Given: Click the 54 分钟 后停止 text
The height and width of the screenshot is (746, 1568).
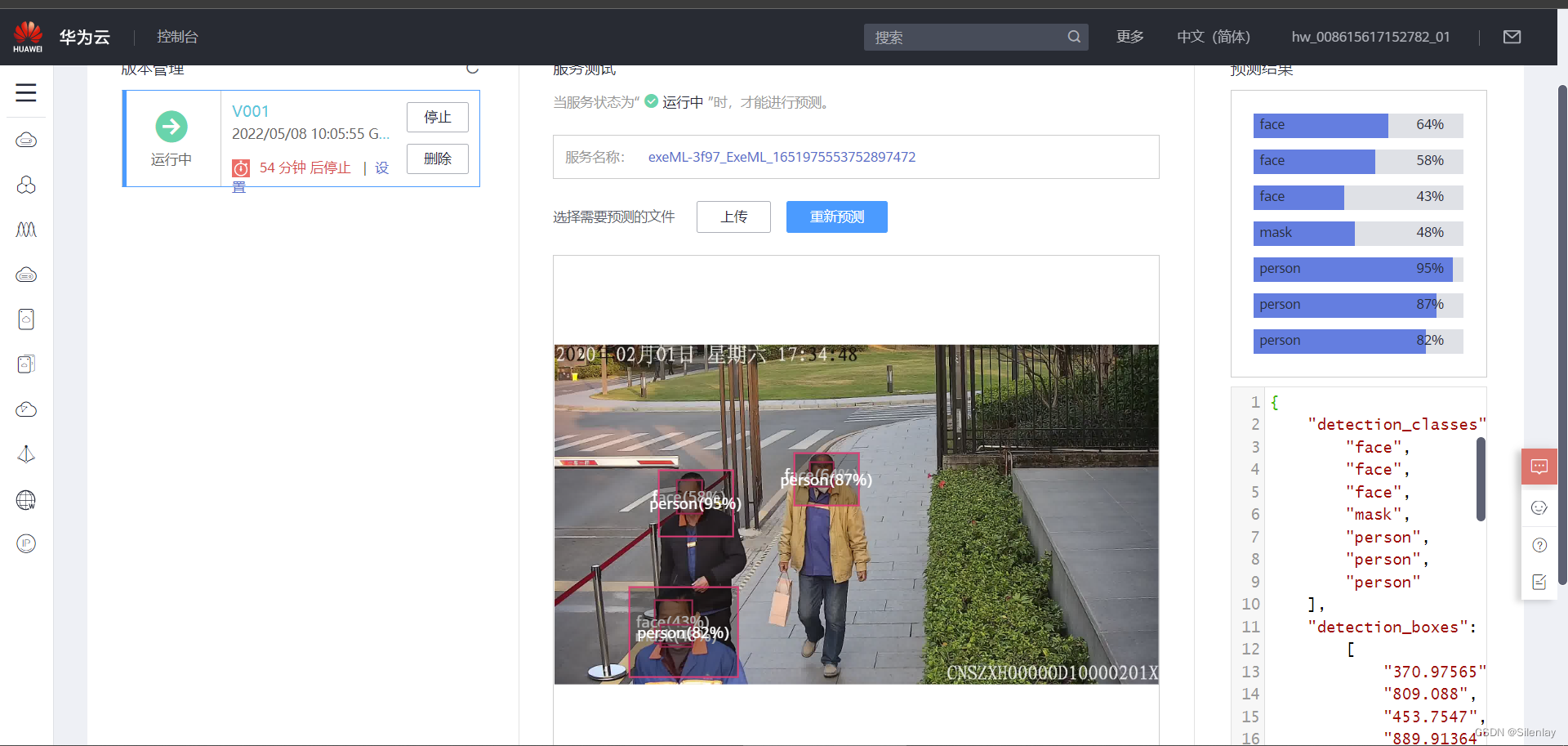Looking at the screenshot, I should (305, 168).
